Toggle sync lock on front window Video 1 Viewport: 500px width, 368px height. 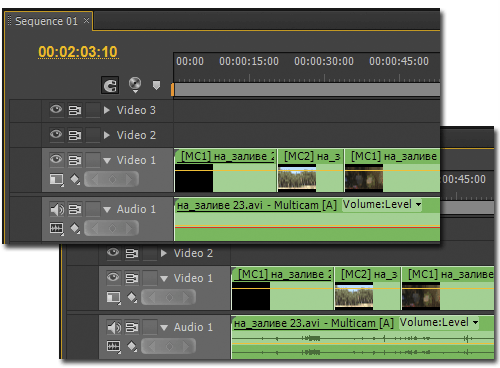(x=75, y=160)
